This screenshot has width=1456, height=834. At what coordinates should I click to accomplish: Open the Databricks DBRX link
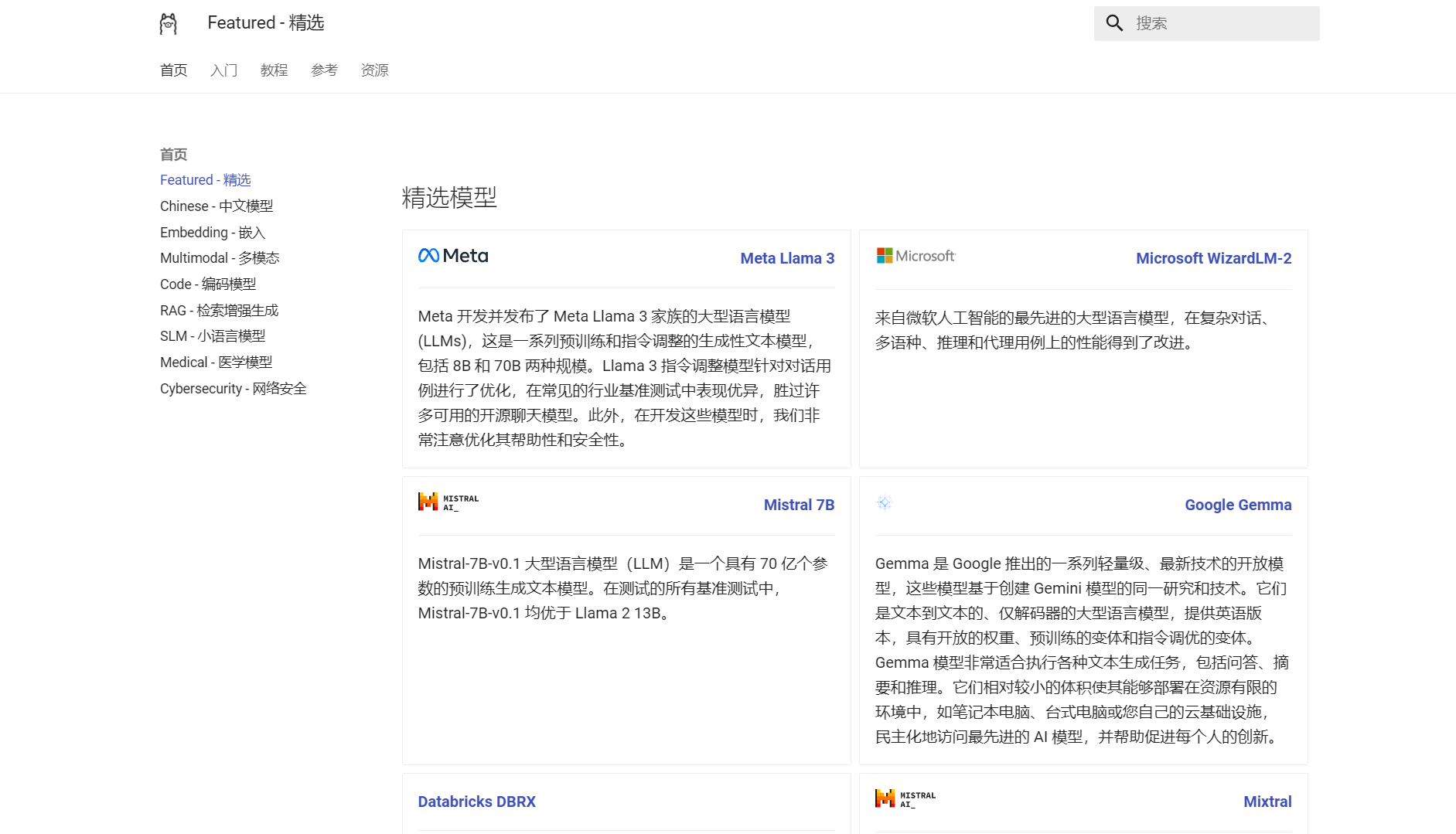477,802
